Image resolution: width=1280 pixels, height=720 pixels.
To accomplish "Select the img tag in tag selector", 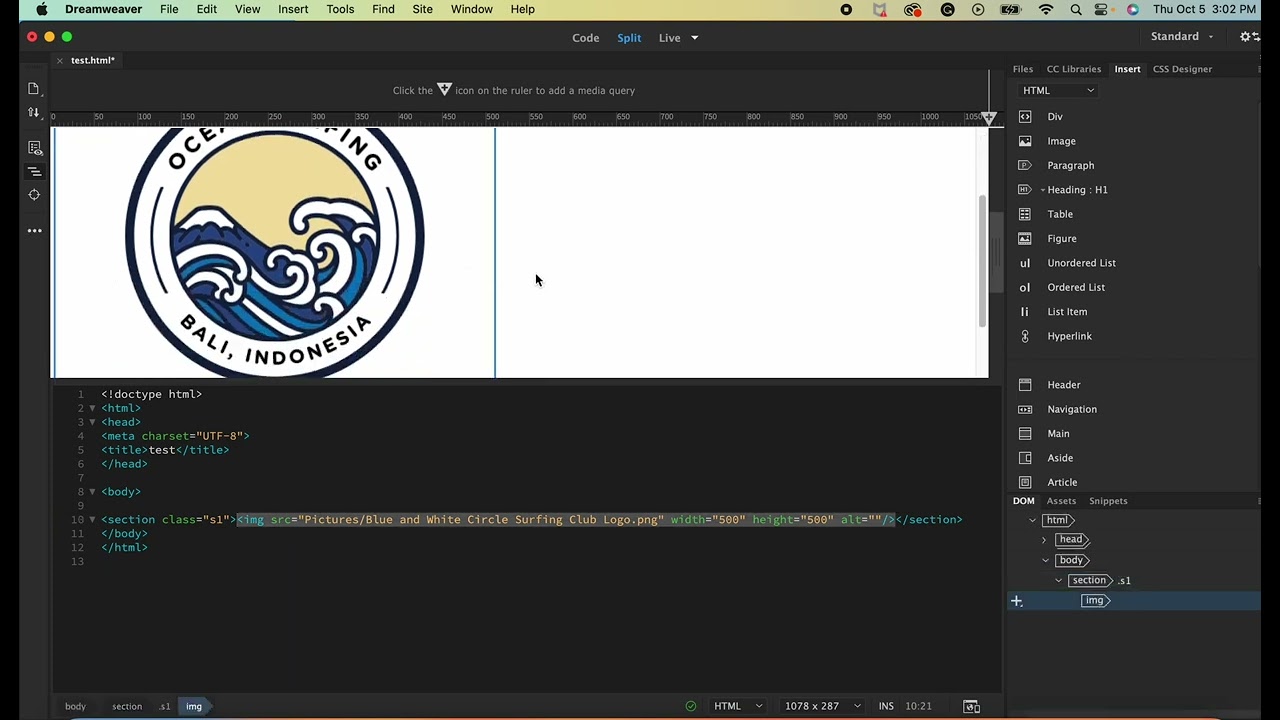I will (x=194, y=706).
